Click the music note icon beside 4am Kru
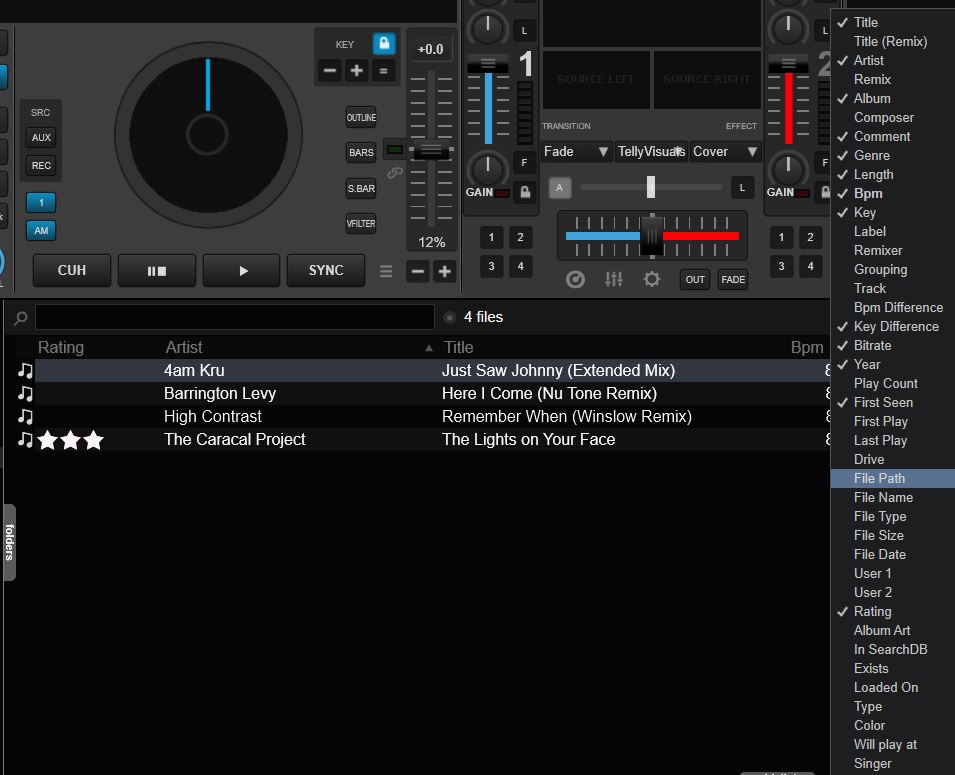Screen dimensions: 955x775 click(x=25, y=369)
